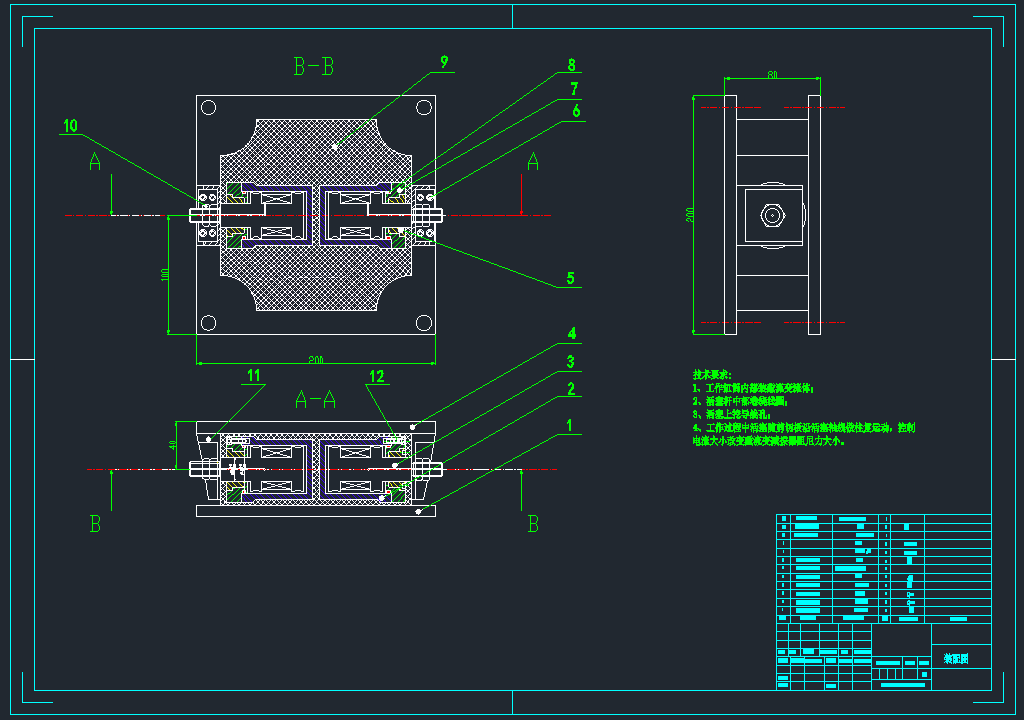This screenshot has width=1024, height=720.
Task: Click the A section letter beside the red arrow
Action: pyautogui.click(x=533, y=161)
